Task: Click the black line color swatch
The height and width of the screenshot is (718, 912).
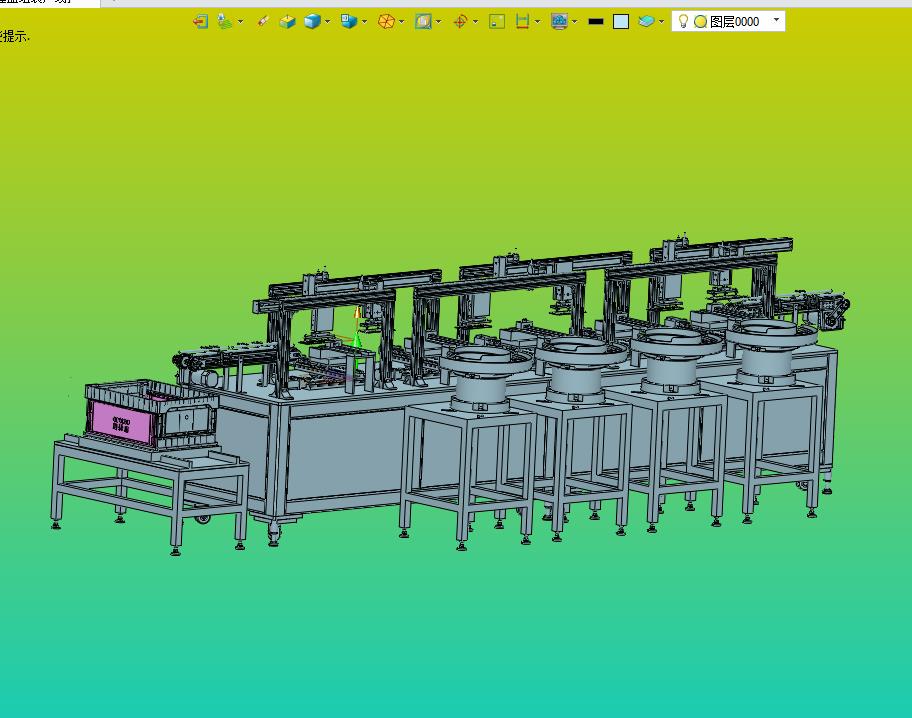Action: click(596, 21)
